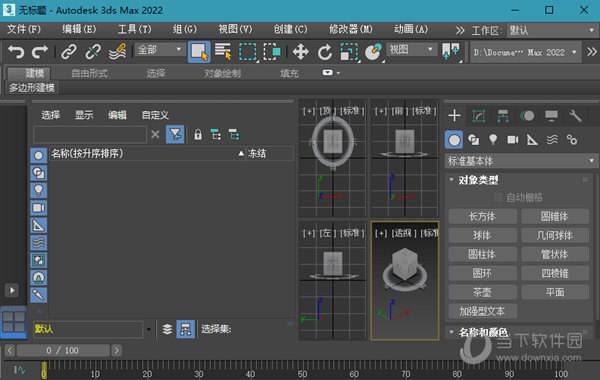
Task: Click the Scene Explorer search field
Action: click(x=90, y=134)
